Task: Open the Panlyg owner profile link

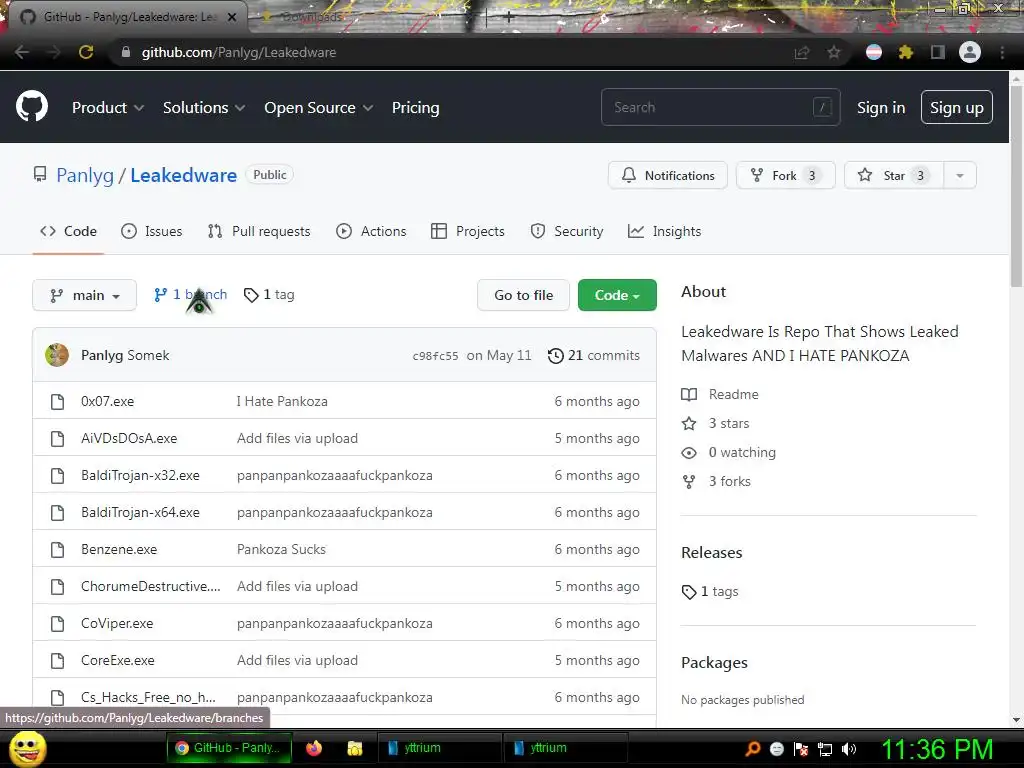Action: 85,175
